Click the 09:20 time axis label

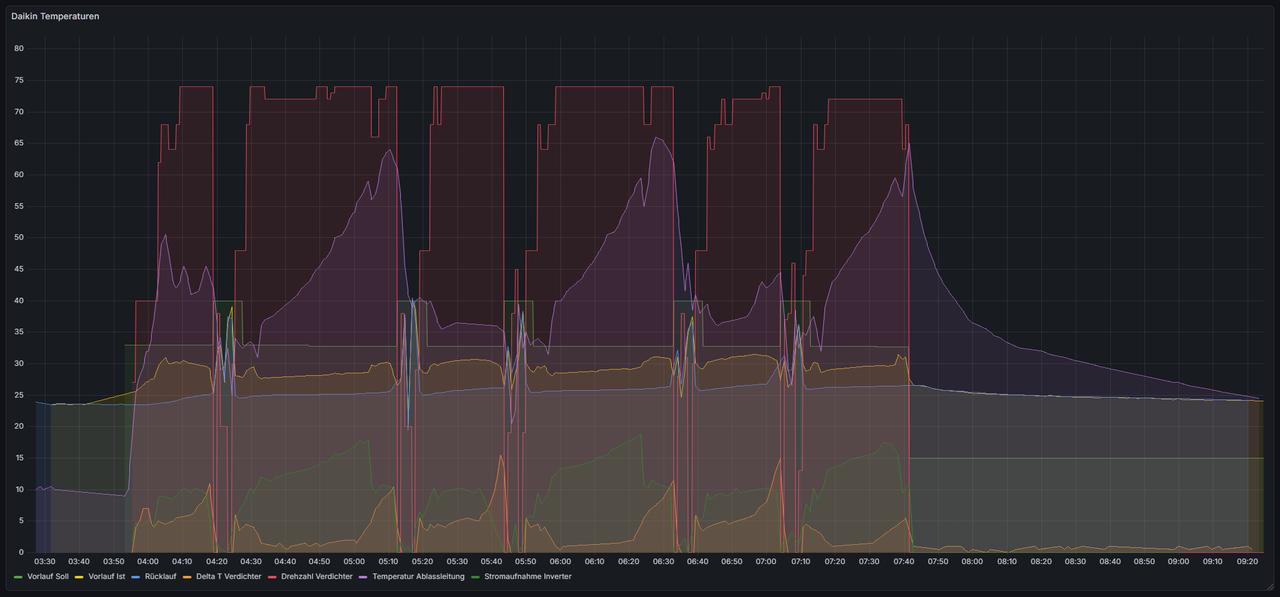1247,561
